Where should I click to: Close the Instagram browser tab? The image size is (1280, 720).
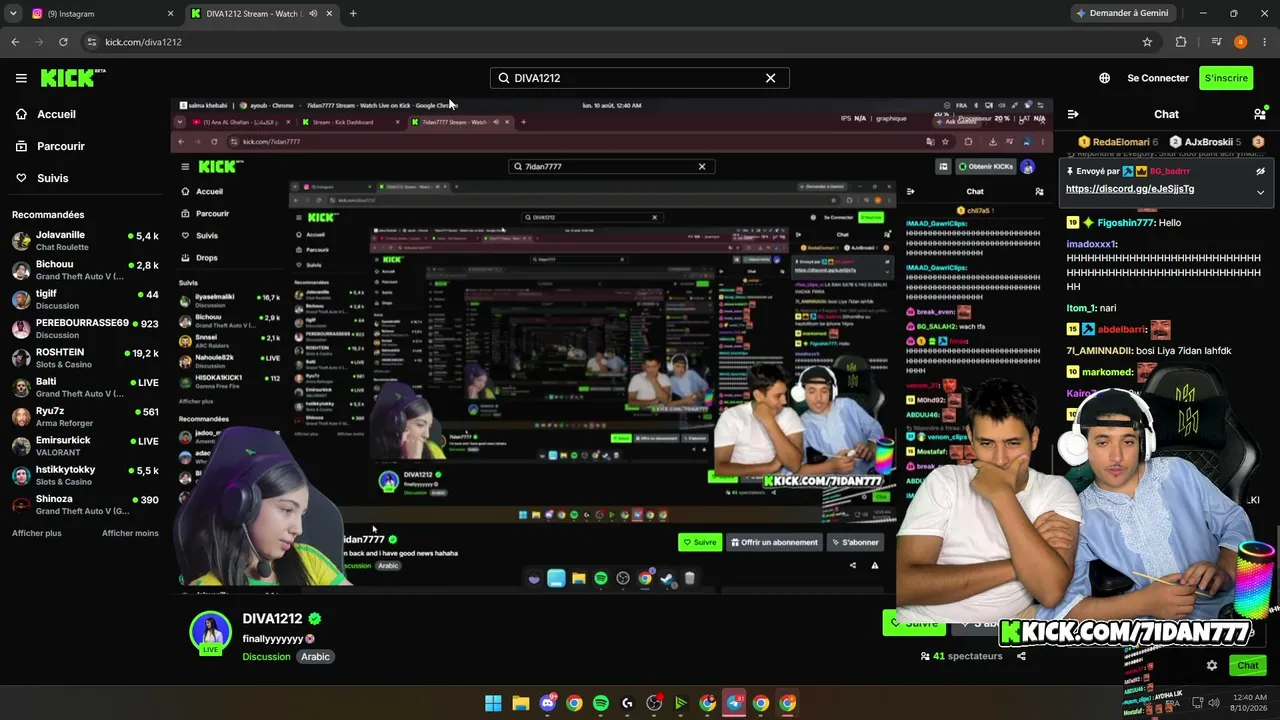(x=170, y=14)
